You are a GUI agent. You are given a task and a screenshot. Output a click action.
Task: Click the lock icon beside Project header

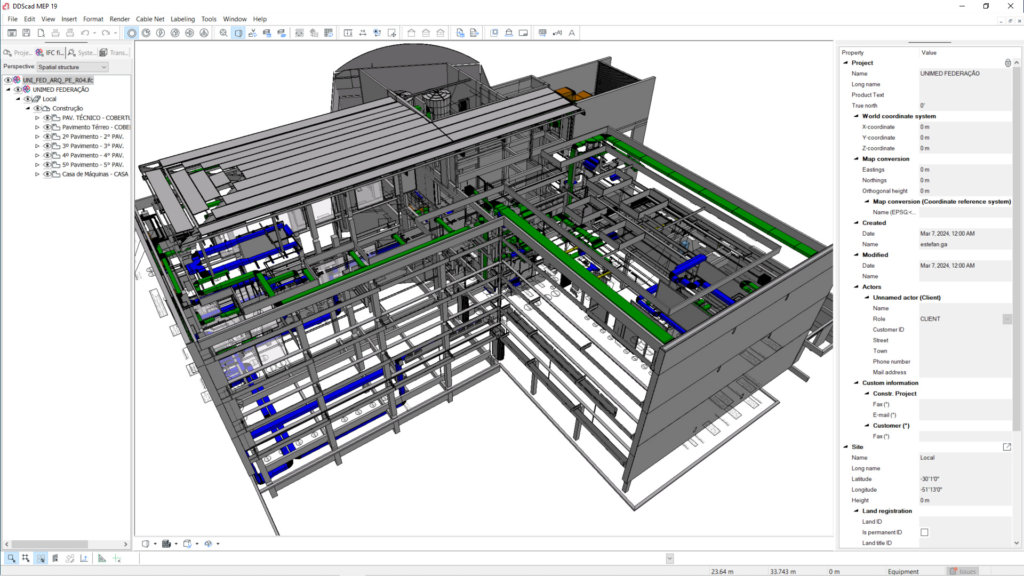[x=1007, y=63]
